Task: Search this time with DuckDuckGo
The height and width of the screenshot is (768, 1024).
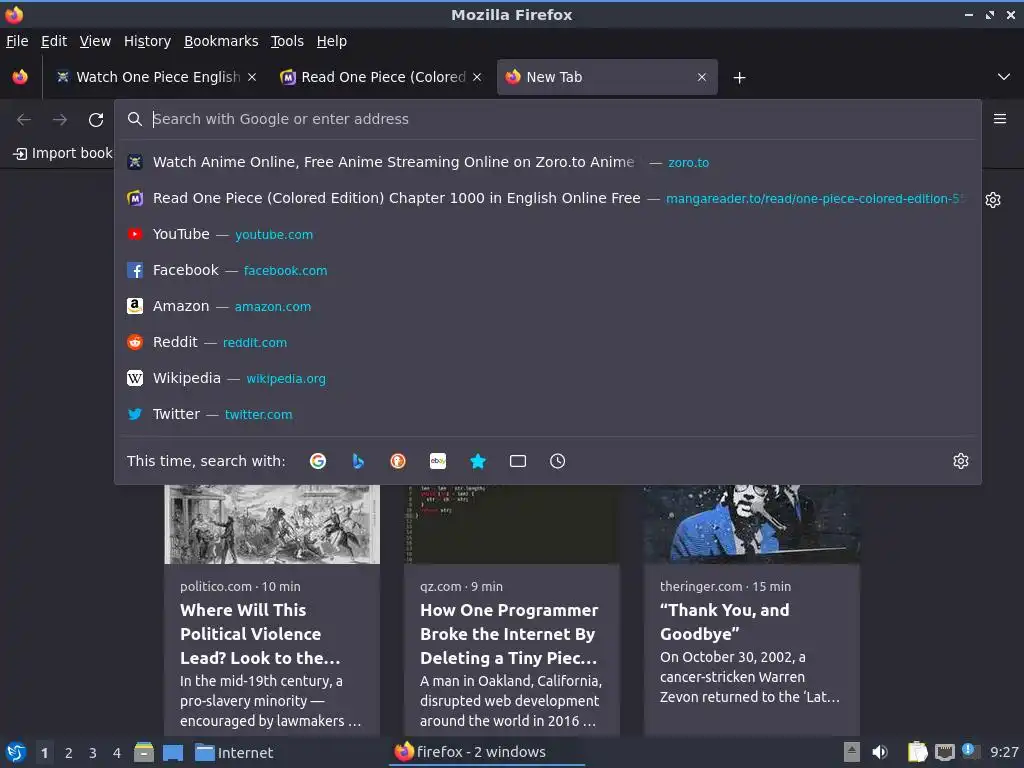Action: [398, 461]
